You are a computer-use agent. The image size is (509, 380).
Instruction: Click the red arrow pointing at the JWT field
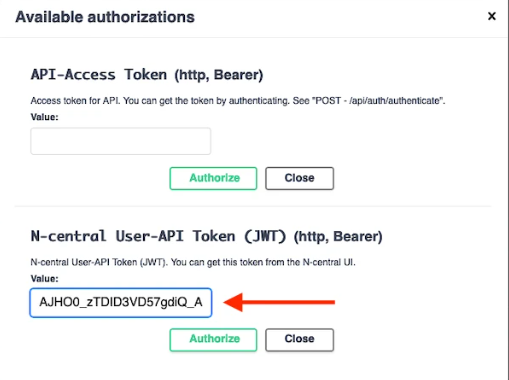[x=279, y=302]
